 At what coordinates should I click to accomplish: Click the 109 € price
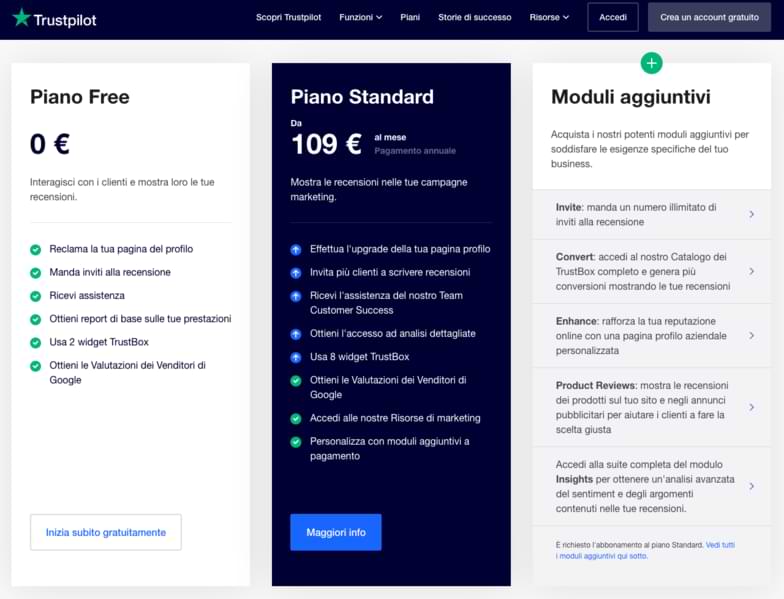pos(326,144)
